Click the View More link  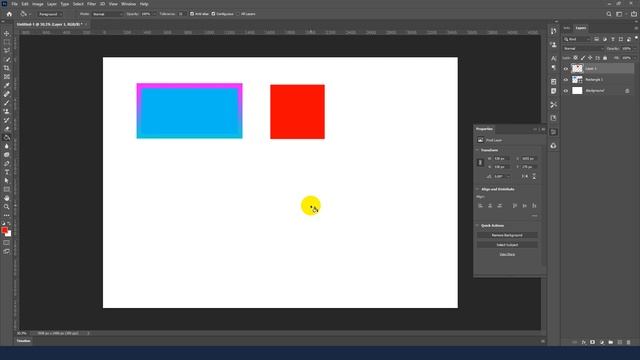[507, 255]
